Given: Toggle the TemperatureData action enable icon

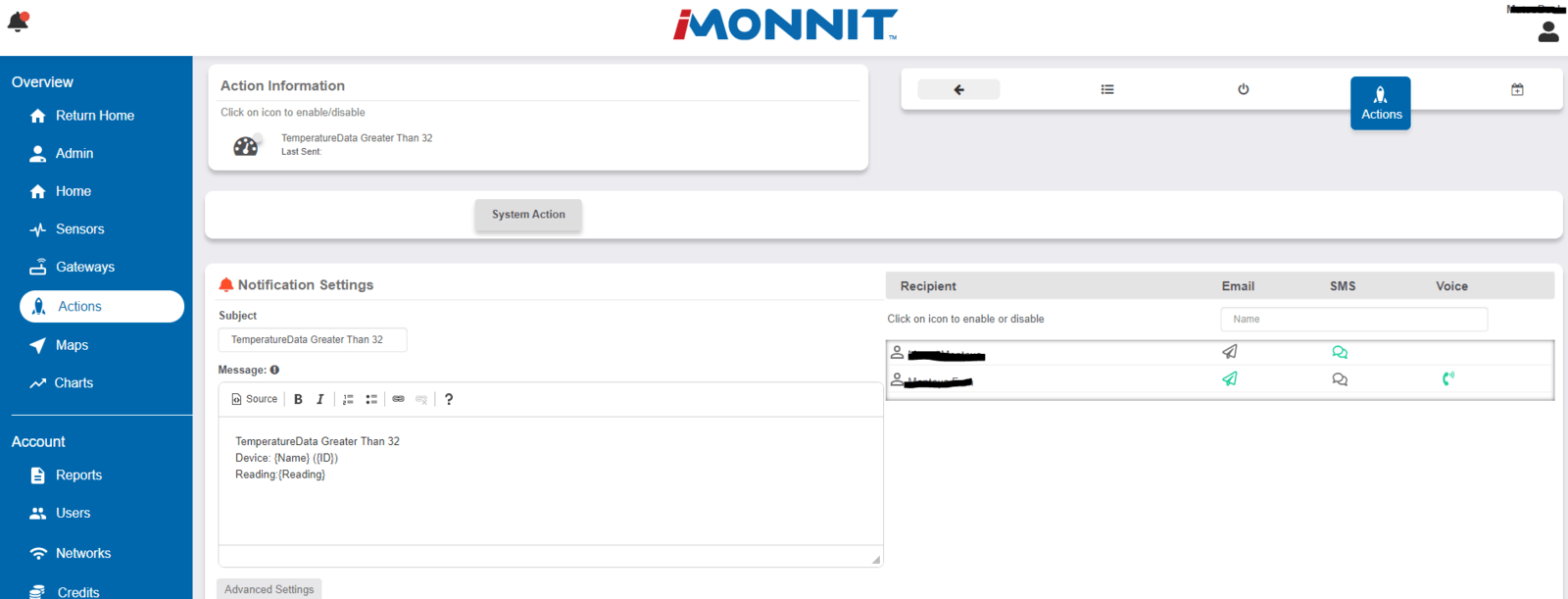Looking at the screenshot, I should [247, 145].
